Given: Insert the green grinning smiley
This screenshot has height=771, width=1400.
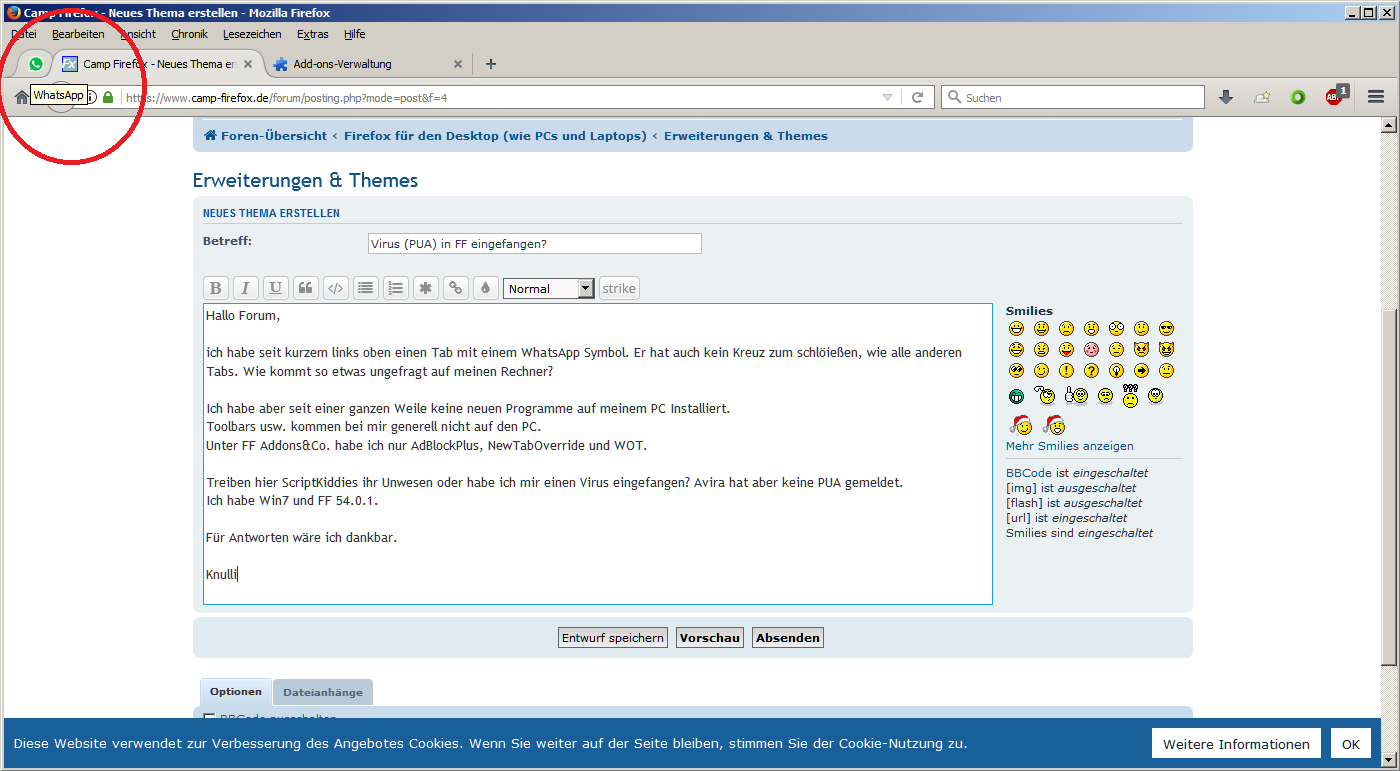Looking at the screenshot, I should [1016, 396].
